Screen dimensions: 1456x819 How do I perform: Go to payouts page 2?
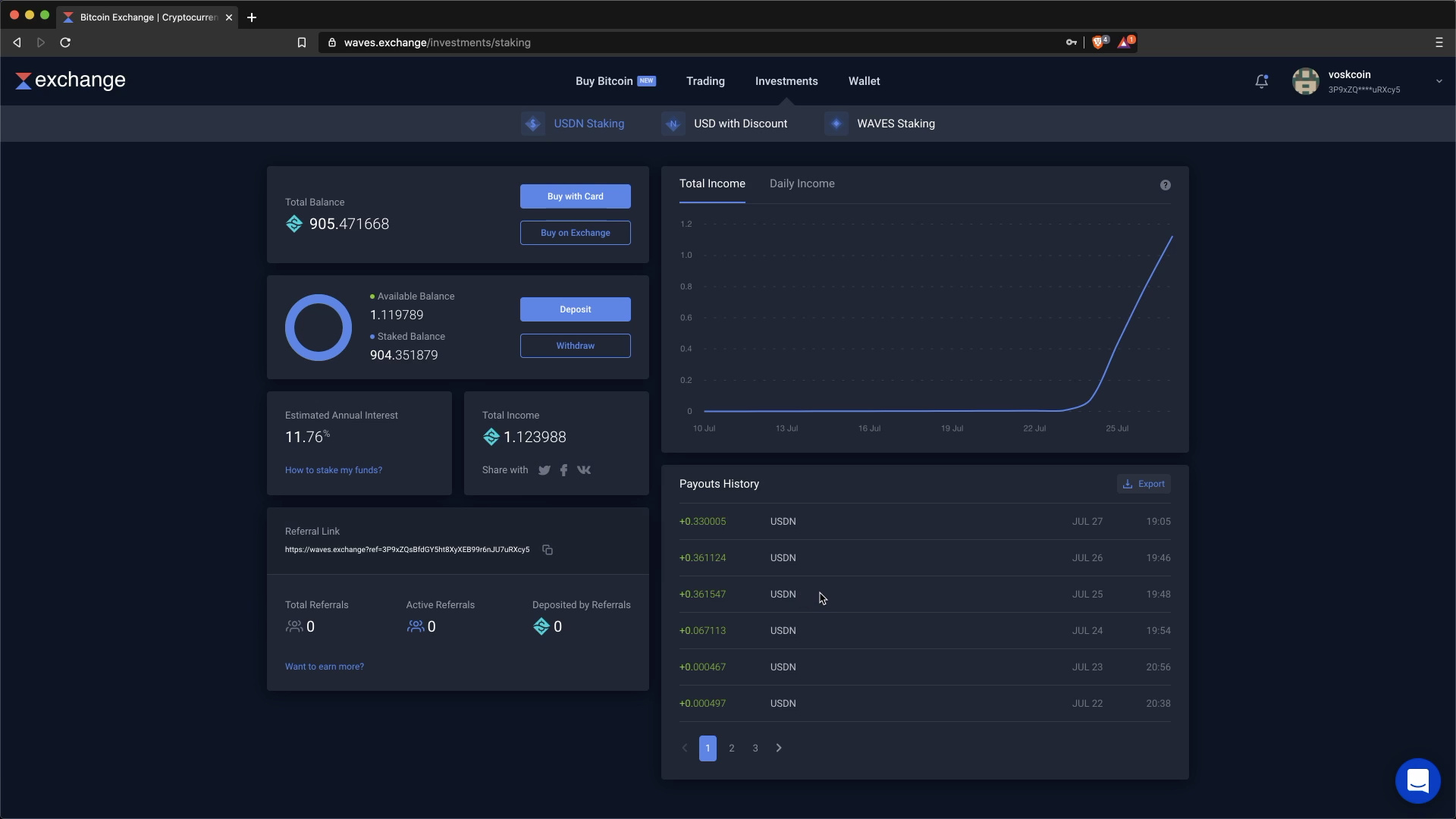[x=732, y=748]
